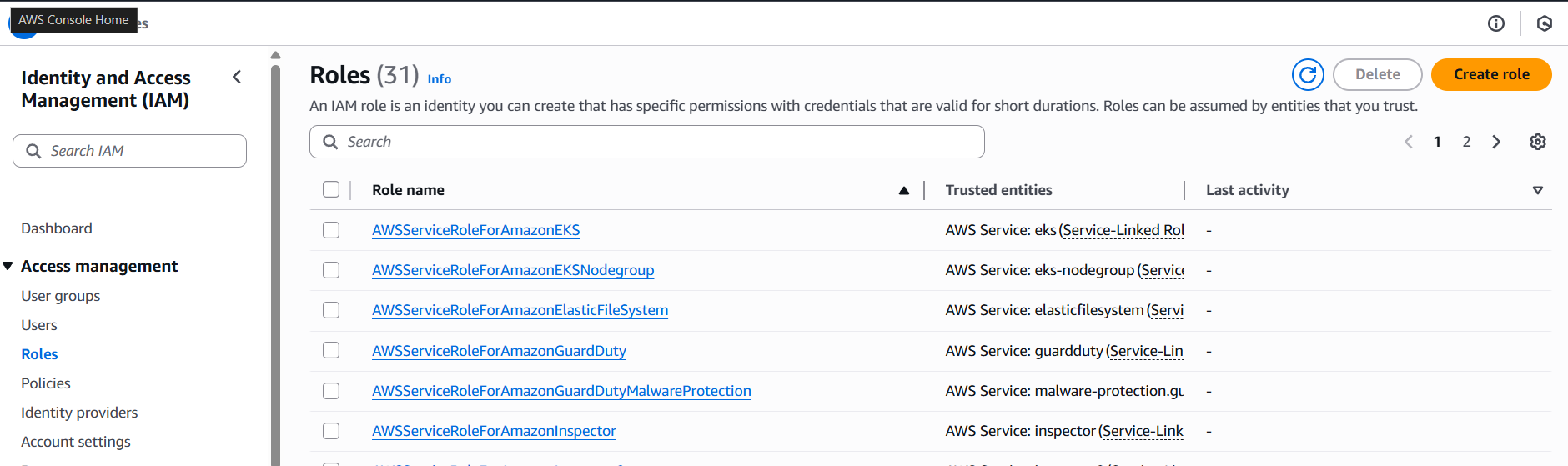Click guardduty trusted entity text
1568x466 pixels.
pos(1064,351)
